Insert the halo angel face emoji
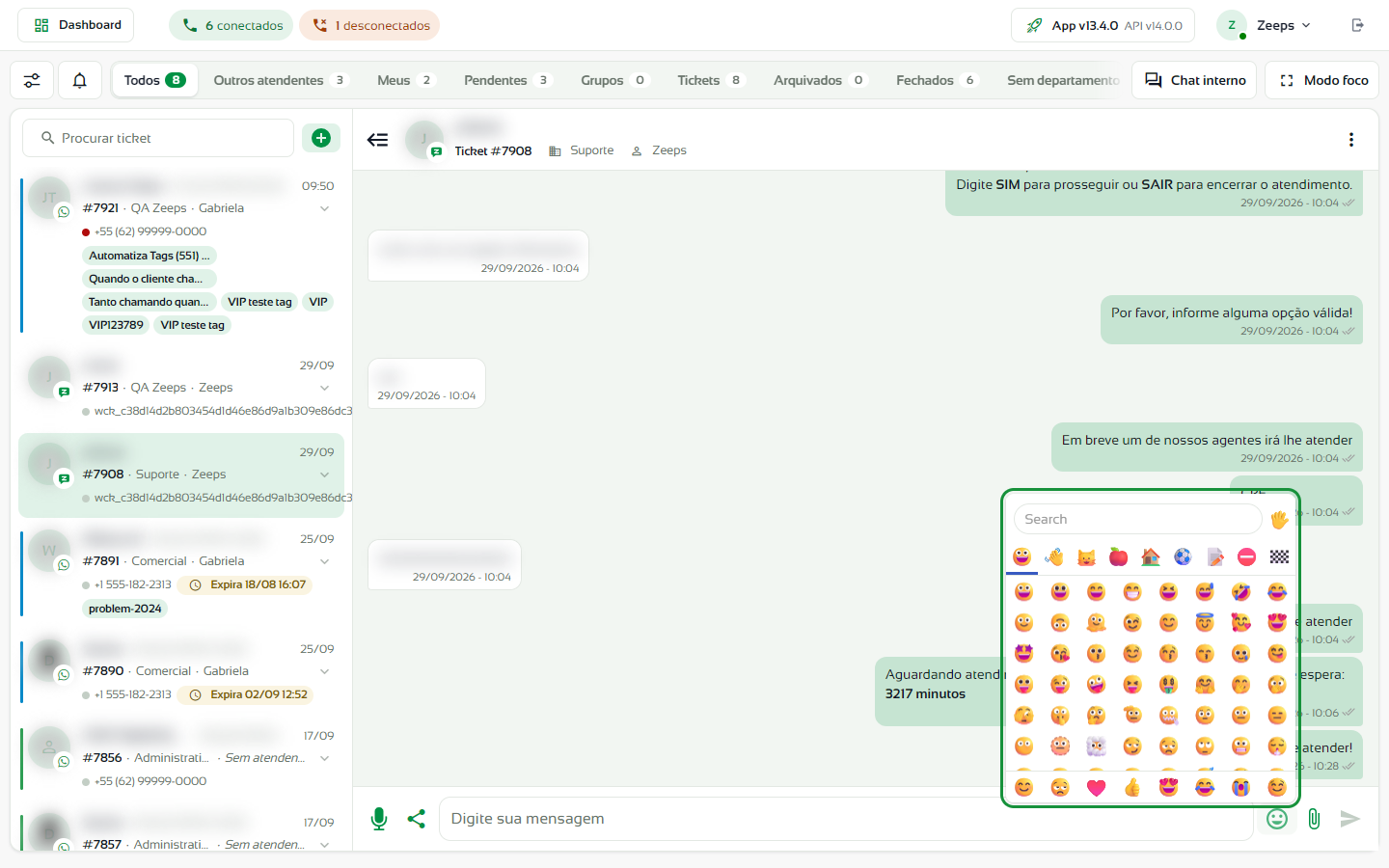The width and height of the screenshot is (1389, 868). 1205,622
